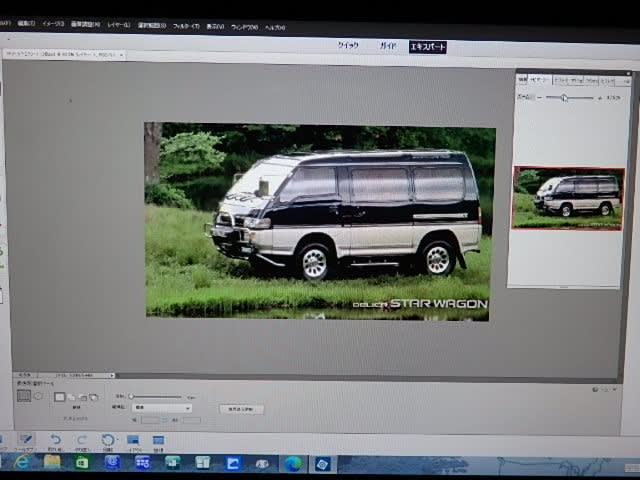Click the Photoshop Elements taskbar icon
640x480 pixels.
(322, 464)
